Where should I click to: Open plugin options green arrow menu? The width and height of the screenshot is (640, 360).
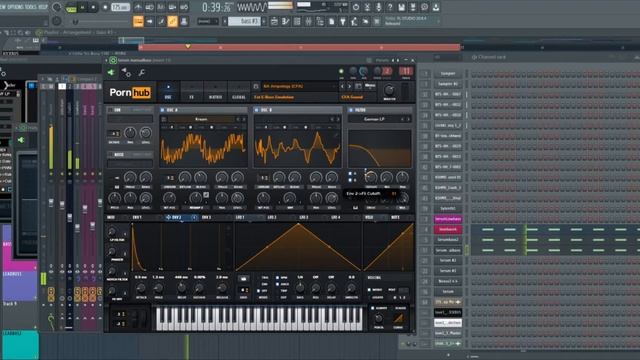[x=110, y=73]
